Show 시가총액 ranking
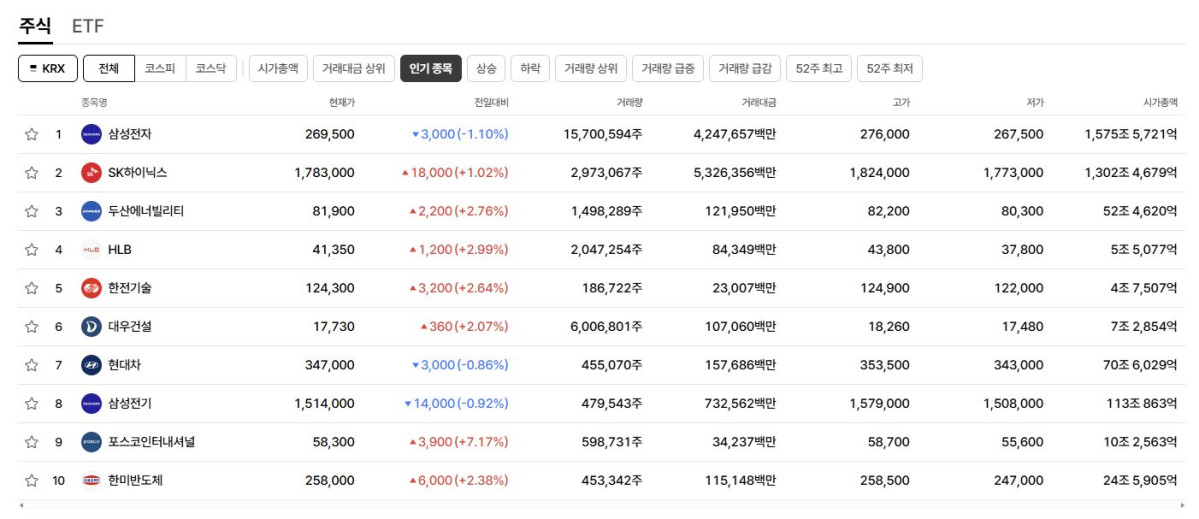1199x519 pixels. point(278,68)
